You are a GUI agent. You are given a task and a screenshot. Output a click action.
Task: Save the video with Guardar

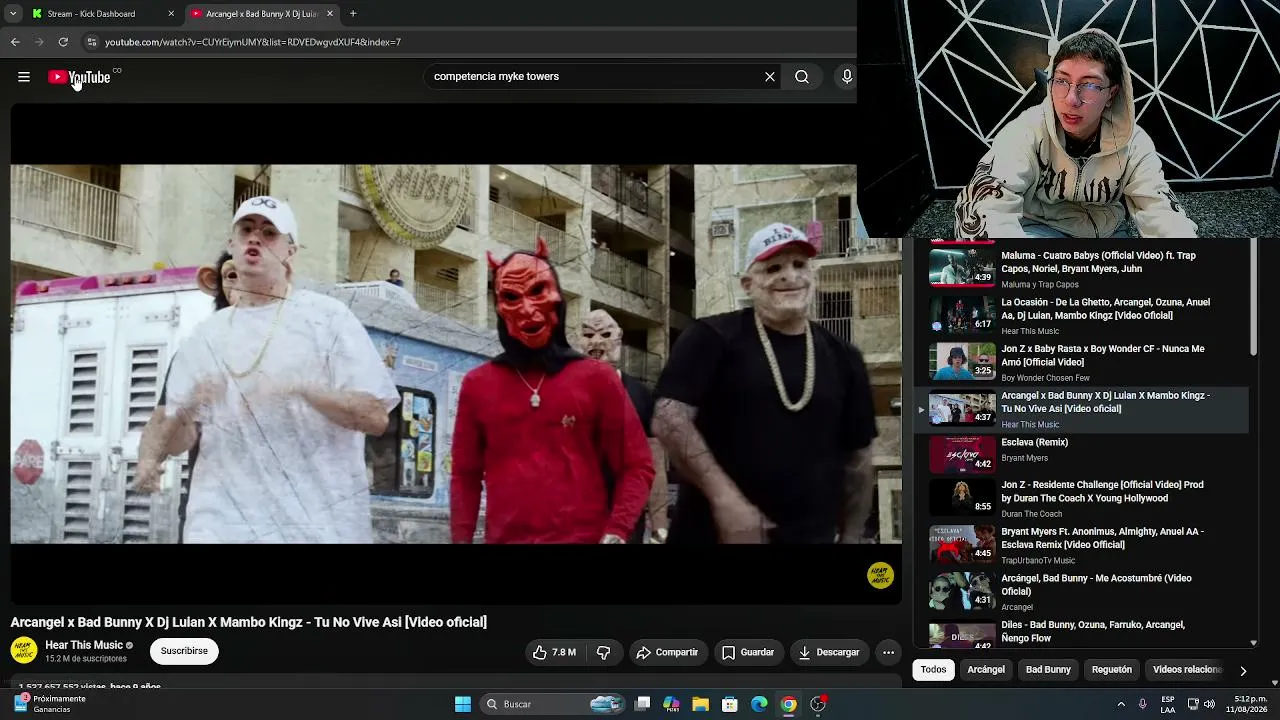pyautogui.click(x=748, y=653)
